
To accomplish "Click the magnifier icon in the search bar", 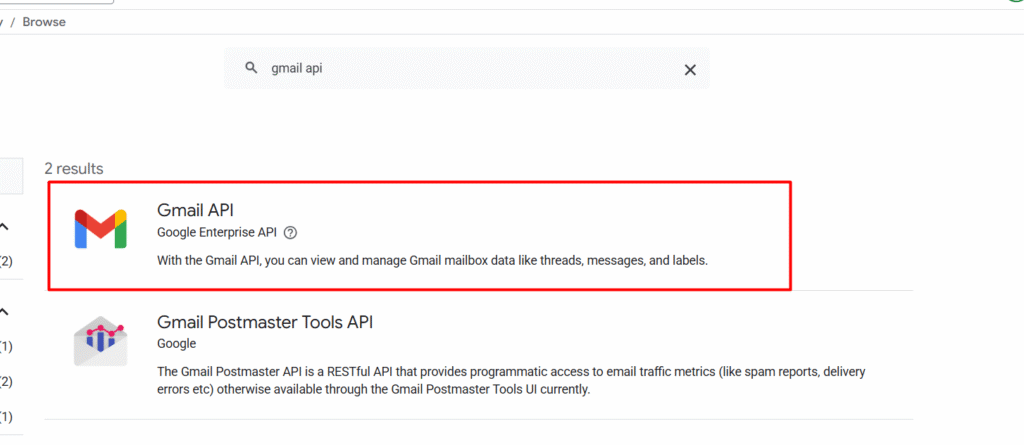I will pyautogui.click(x=251, y=69).
